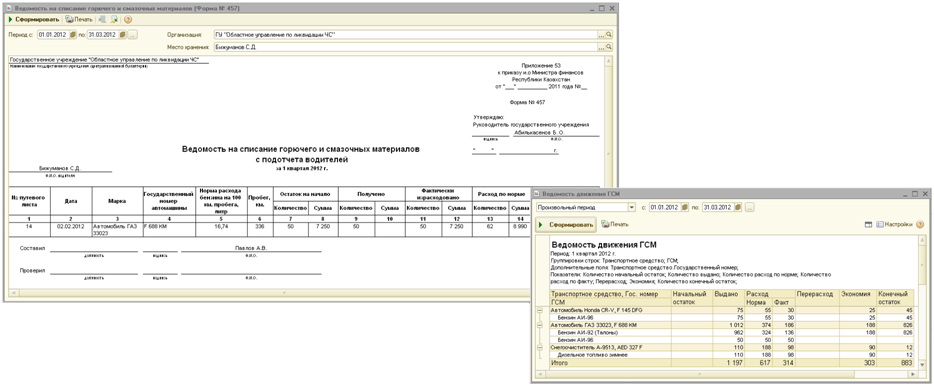This screenshot has width=934, height=386.
Task: Click the table layout icon beside Настройки
Action: 868,225
